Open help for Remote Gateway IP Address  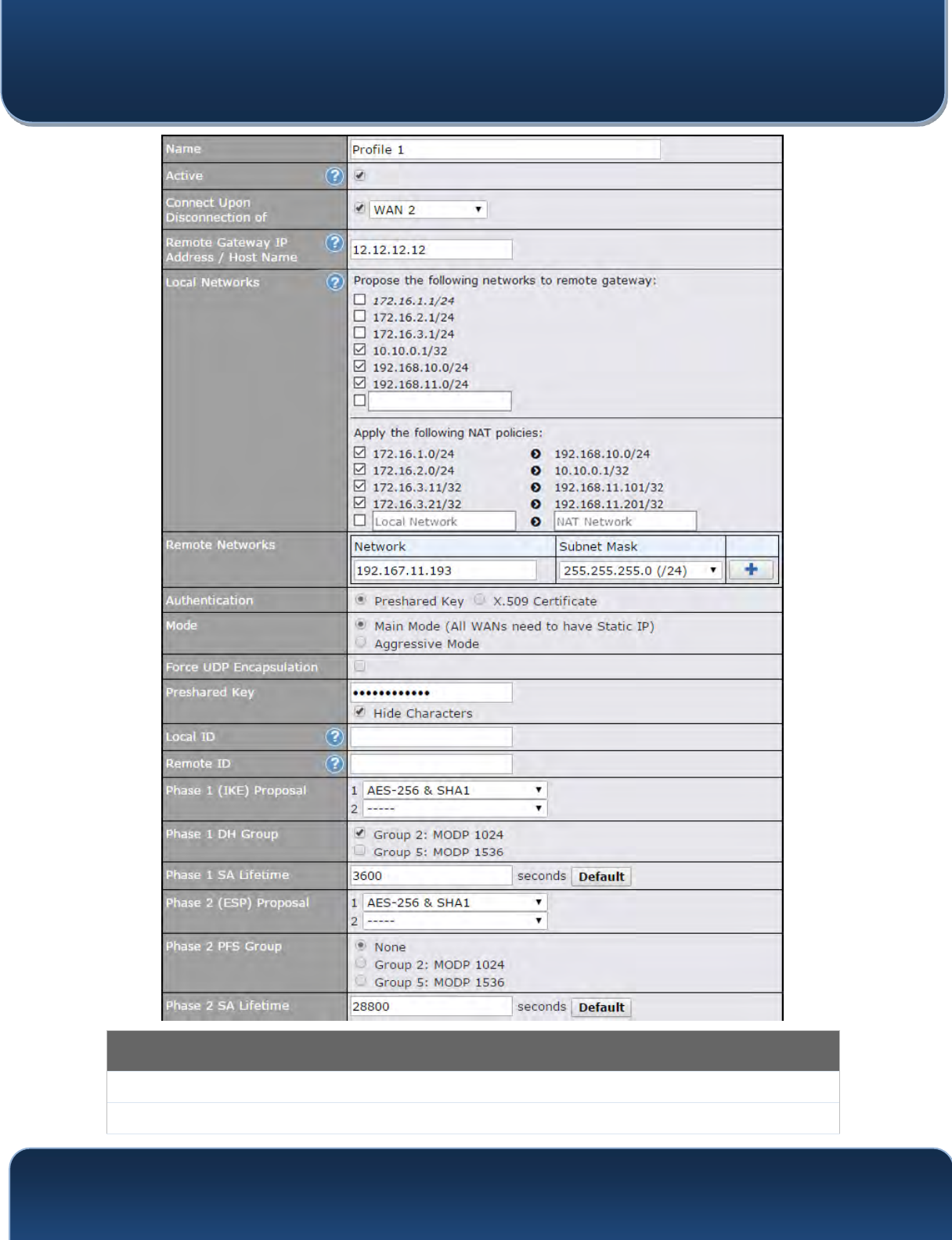pyautogui.click(x=334, y=243)
